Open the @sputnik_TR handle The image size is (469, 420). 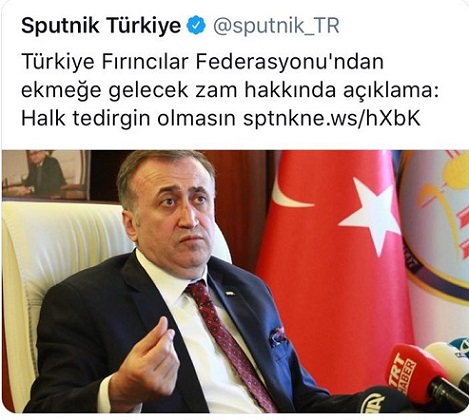[276, 26]
